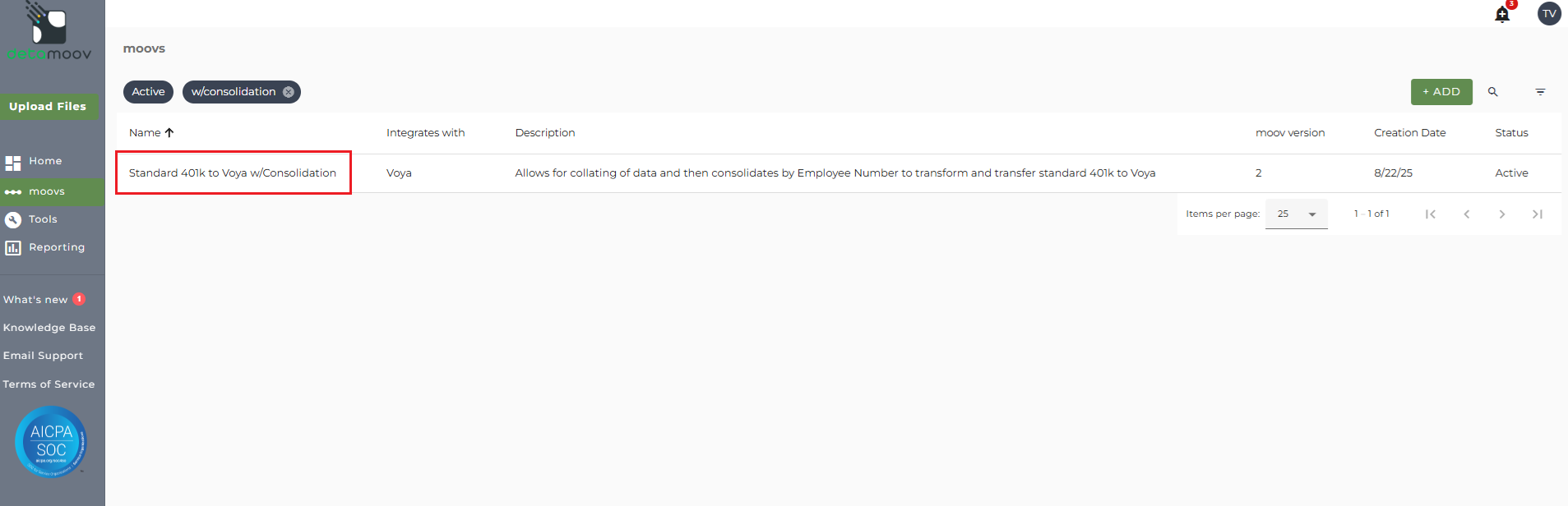The image size is (1568, 506).
Task: Click the AICPA SOC badge
Action: point(51,441)
